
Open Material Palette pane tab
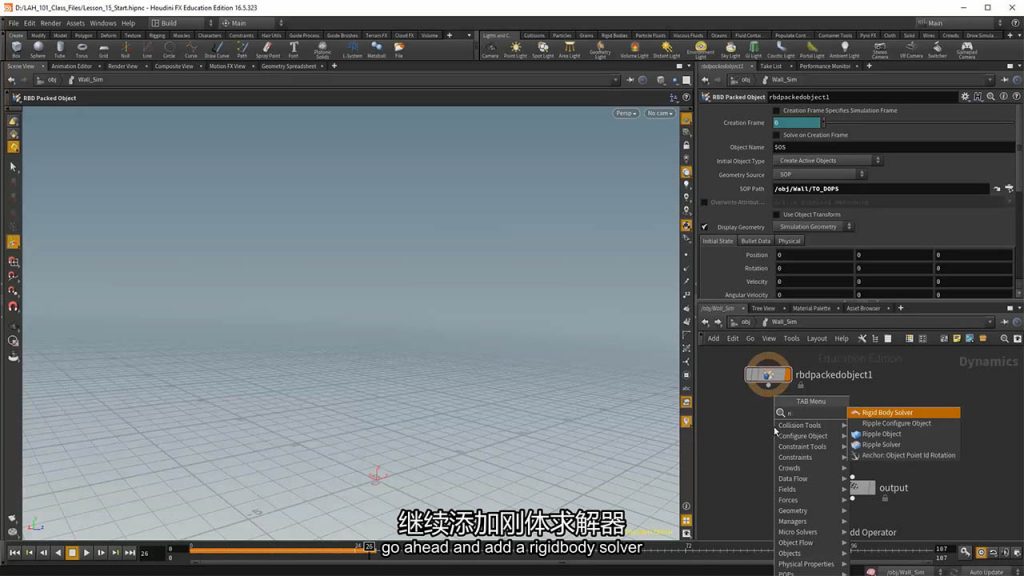(x=811, y=308)
